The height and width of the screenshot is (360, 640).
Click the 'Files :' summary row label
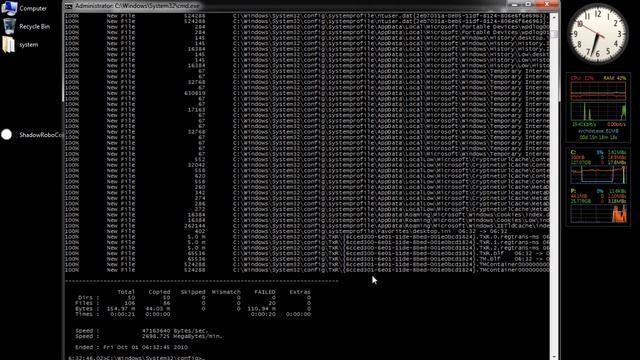[x=87, y=303]
